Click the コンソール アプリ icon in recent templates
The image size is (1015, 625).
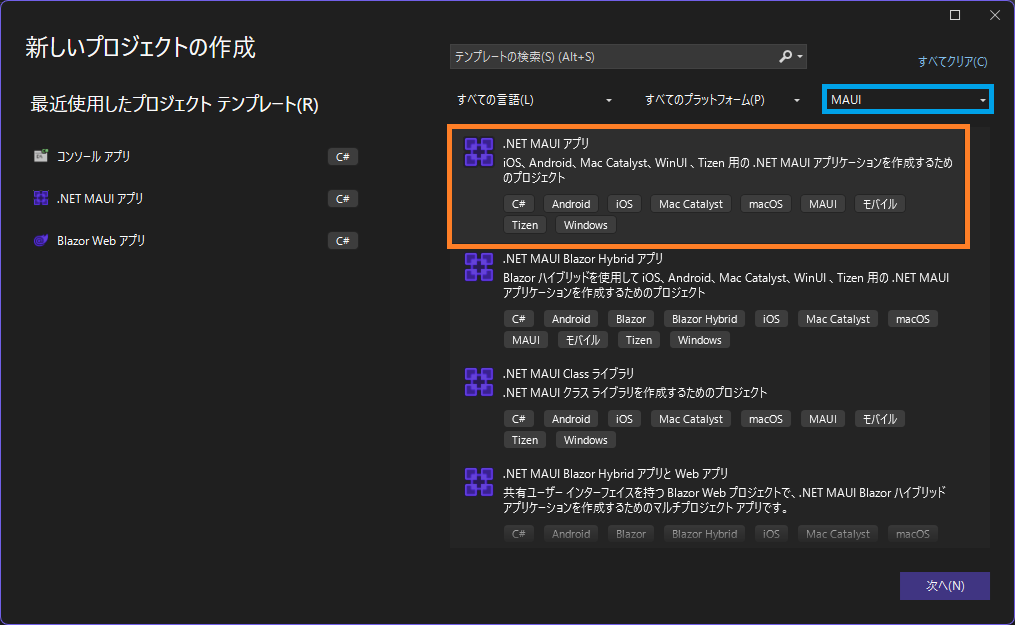[41, 156]
